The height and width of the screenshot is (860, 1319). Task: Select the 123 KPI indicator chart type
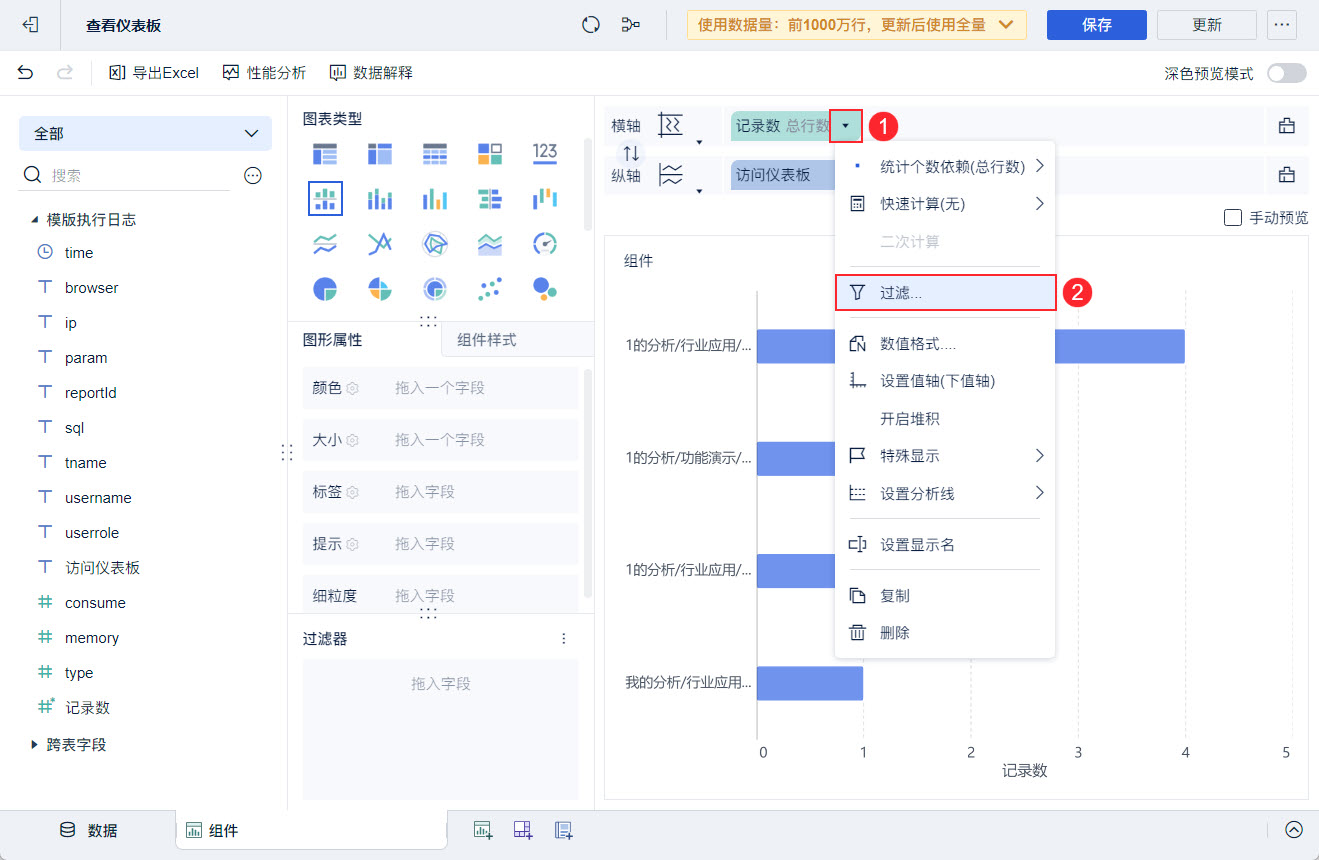[x=545, y=153]
